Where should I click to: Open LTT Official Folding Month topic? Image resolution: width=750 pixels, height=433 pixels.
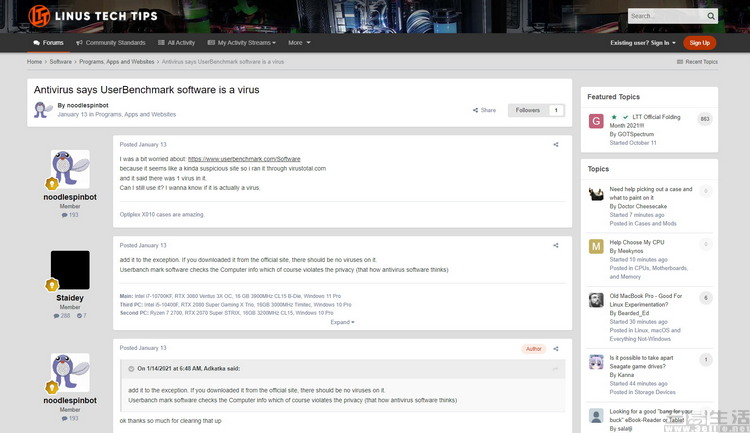[645, 121]
